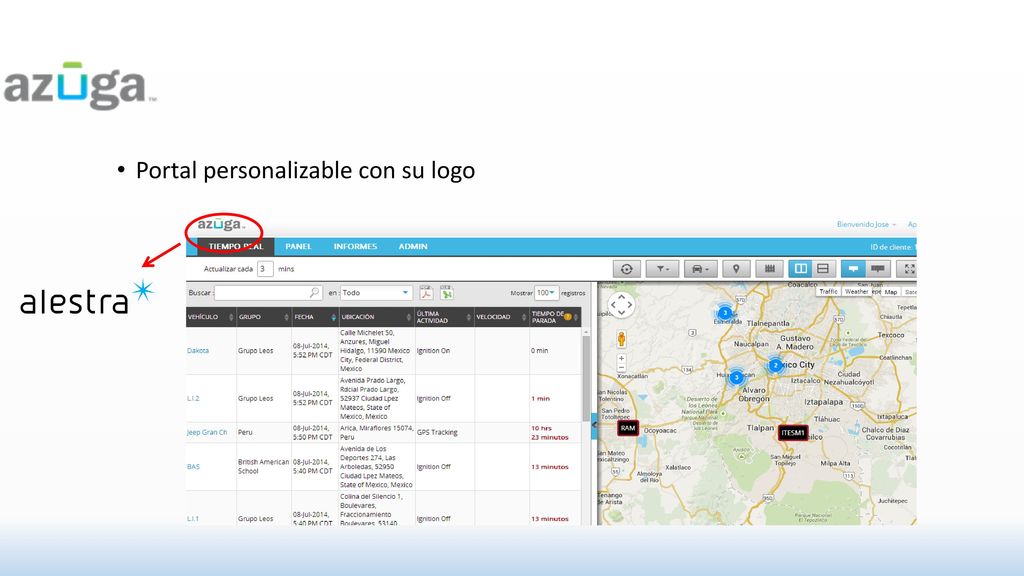1024x576 pixels.
Task: Click the location pin toolbar icon
Action: 736,268
